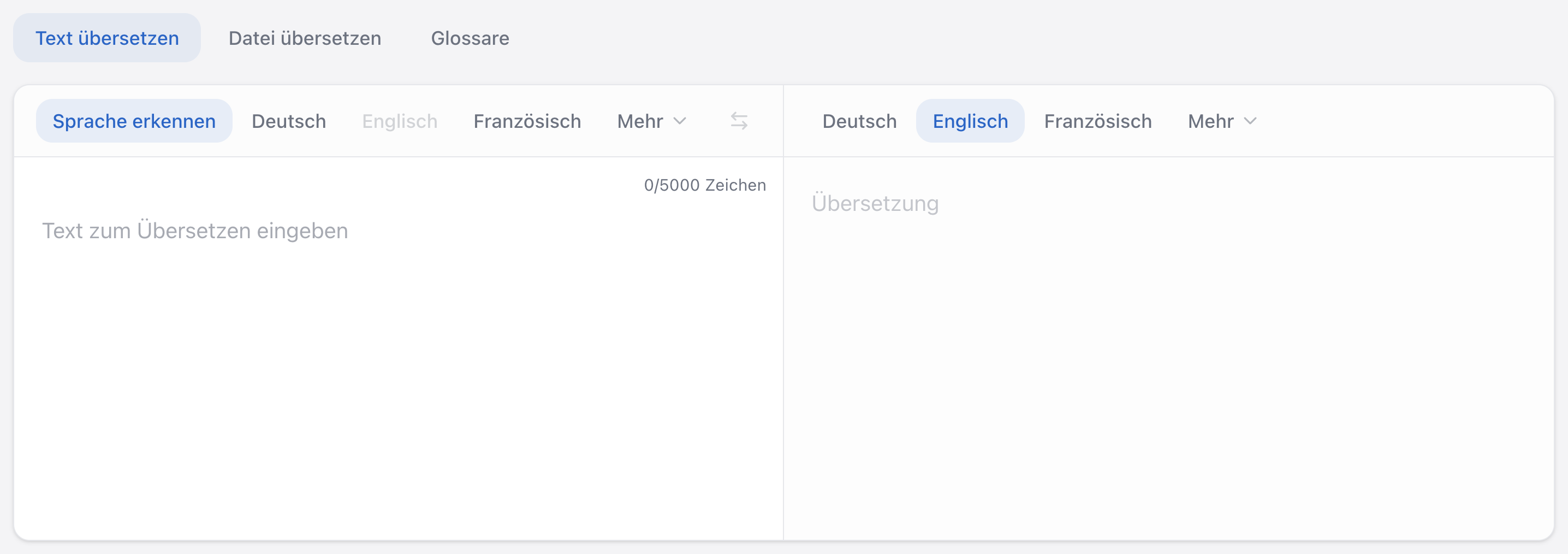Click Deutsch in the target language bar
This screenshot has height=554, width=1568.
[859, 121]
